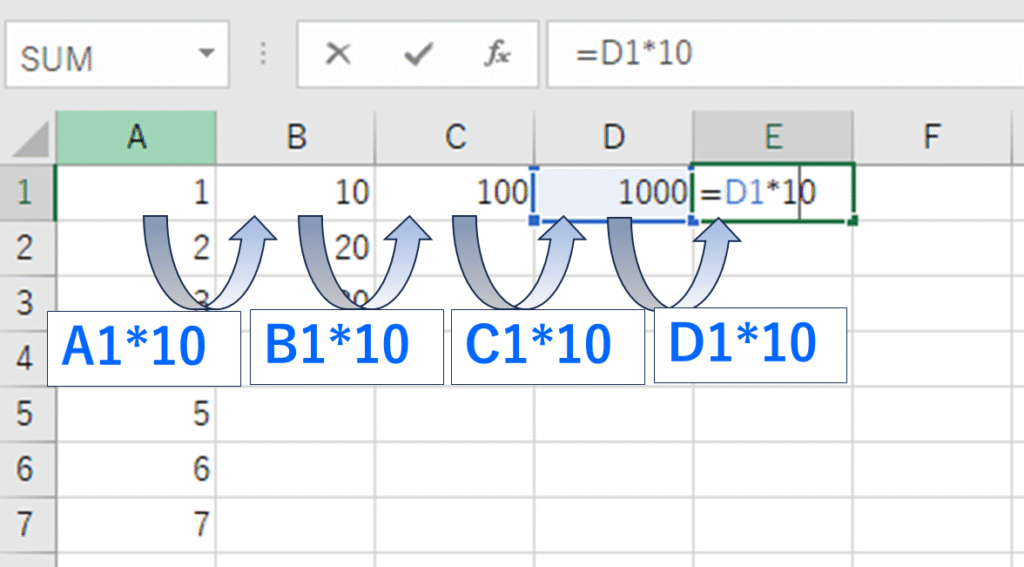This screenshot has height=567, width=1024.
Task: Confirm formula with the Enter checkmark icon
Action: point(416,54)
